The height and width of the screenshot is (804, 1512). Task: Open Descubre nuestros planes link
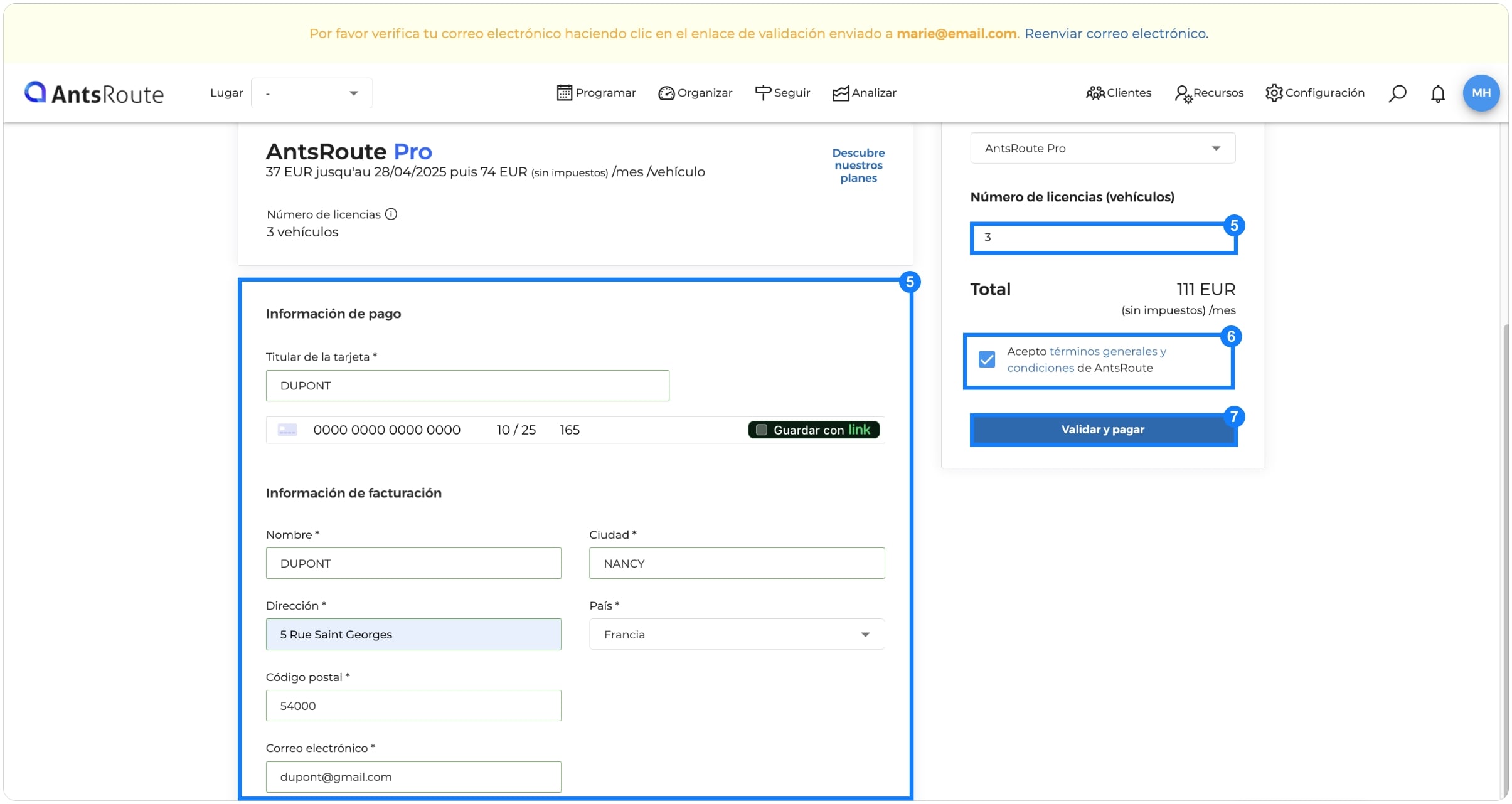858,166
